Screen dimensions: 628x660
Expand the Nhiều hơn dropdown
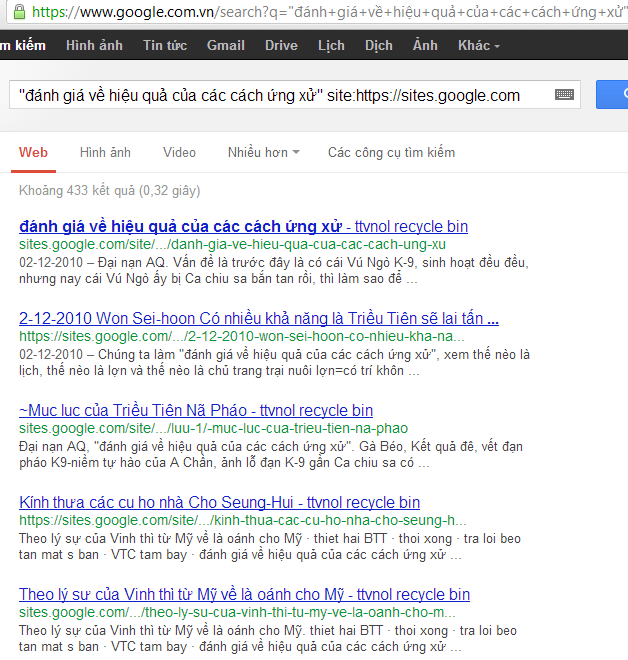(263, 152)
